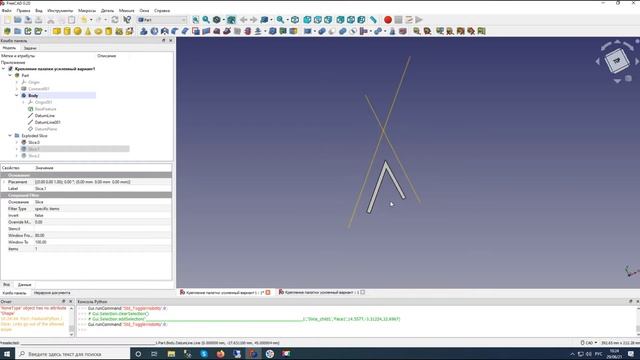Open the Справка menu
The height and width of the screenshot is (360, 640).
point(162,11)
